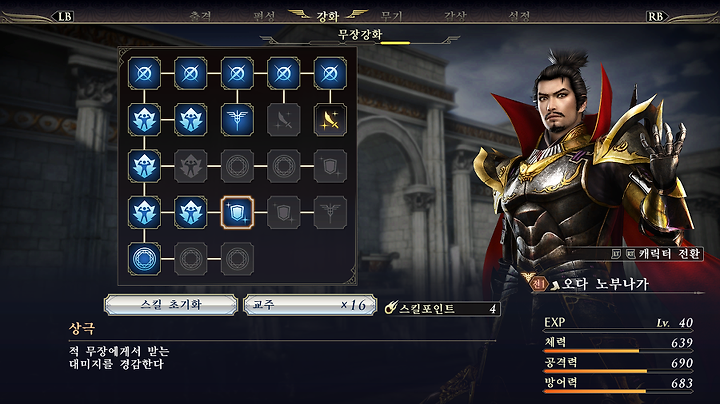Select the unlocked blue ring node in bottom row

coord(144,259)
